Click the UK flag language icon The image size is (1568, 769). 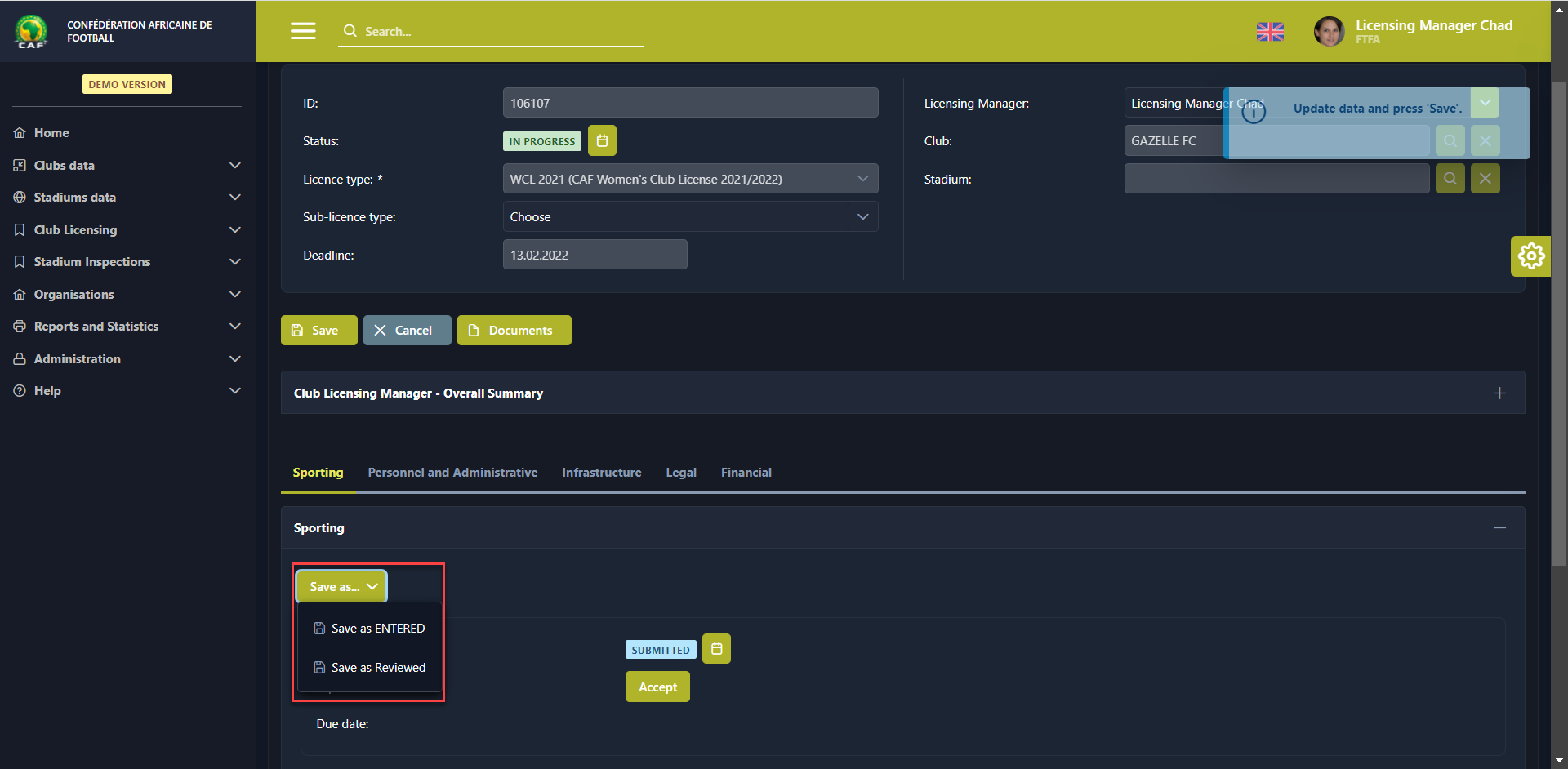(x=1270, y=32)
